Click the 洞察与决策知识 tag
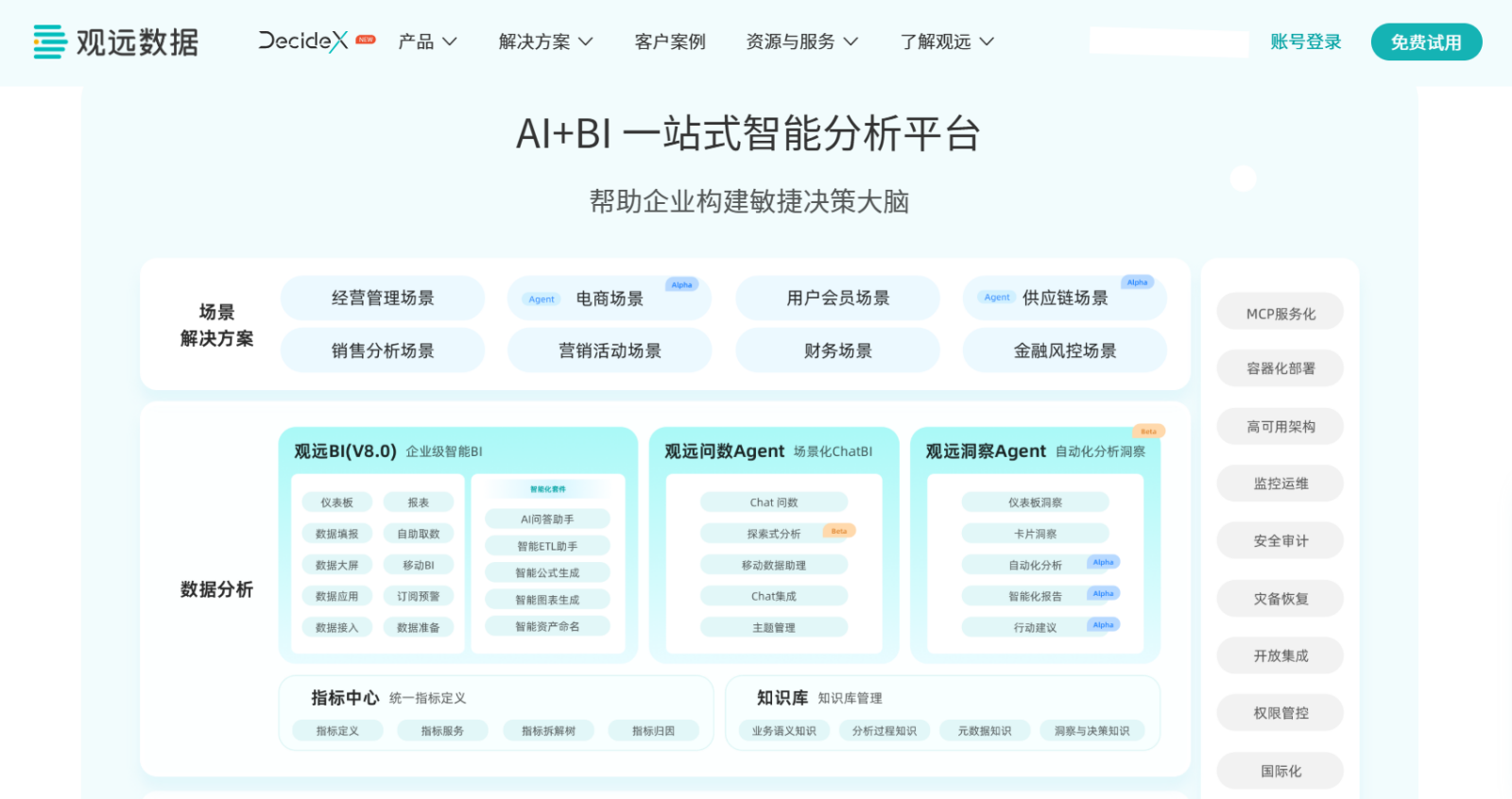The height and width of the screenshot is (799, 1512). (1091, 730)
